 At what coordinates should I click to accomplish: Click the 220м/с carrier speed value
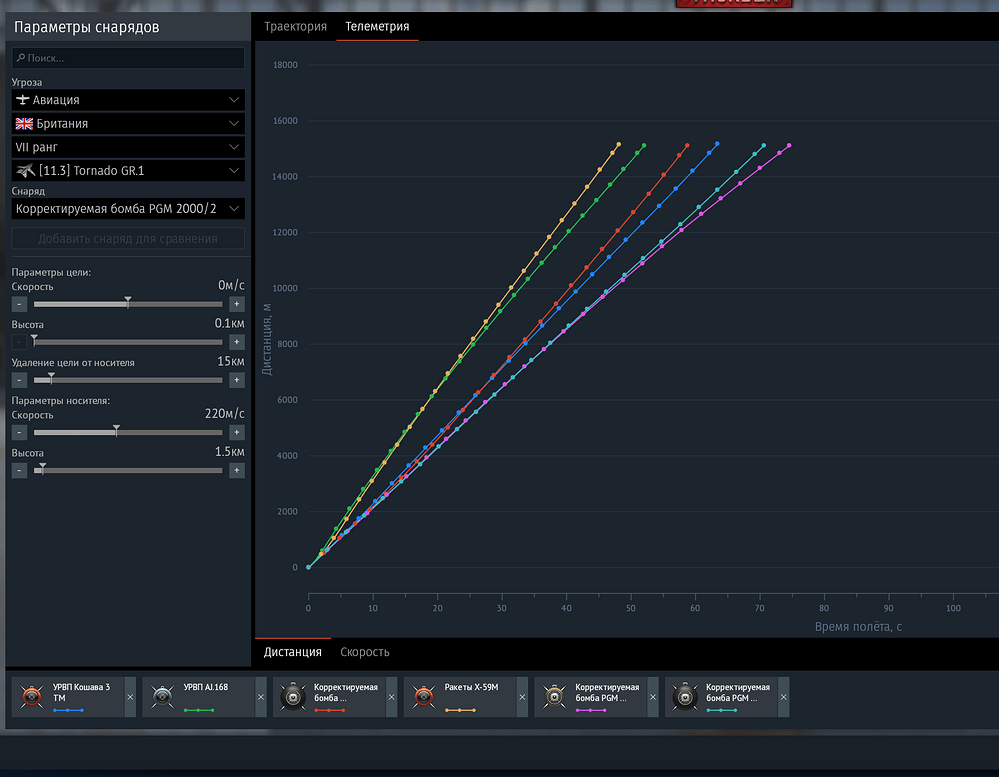click(x=224, y=414)
